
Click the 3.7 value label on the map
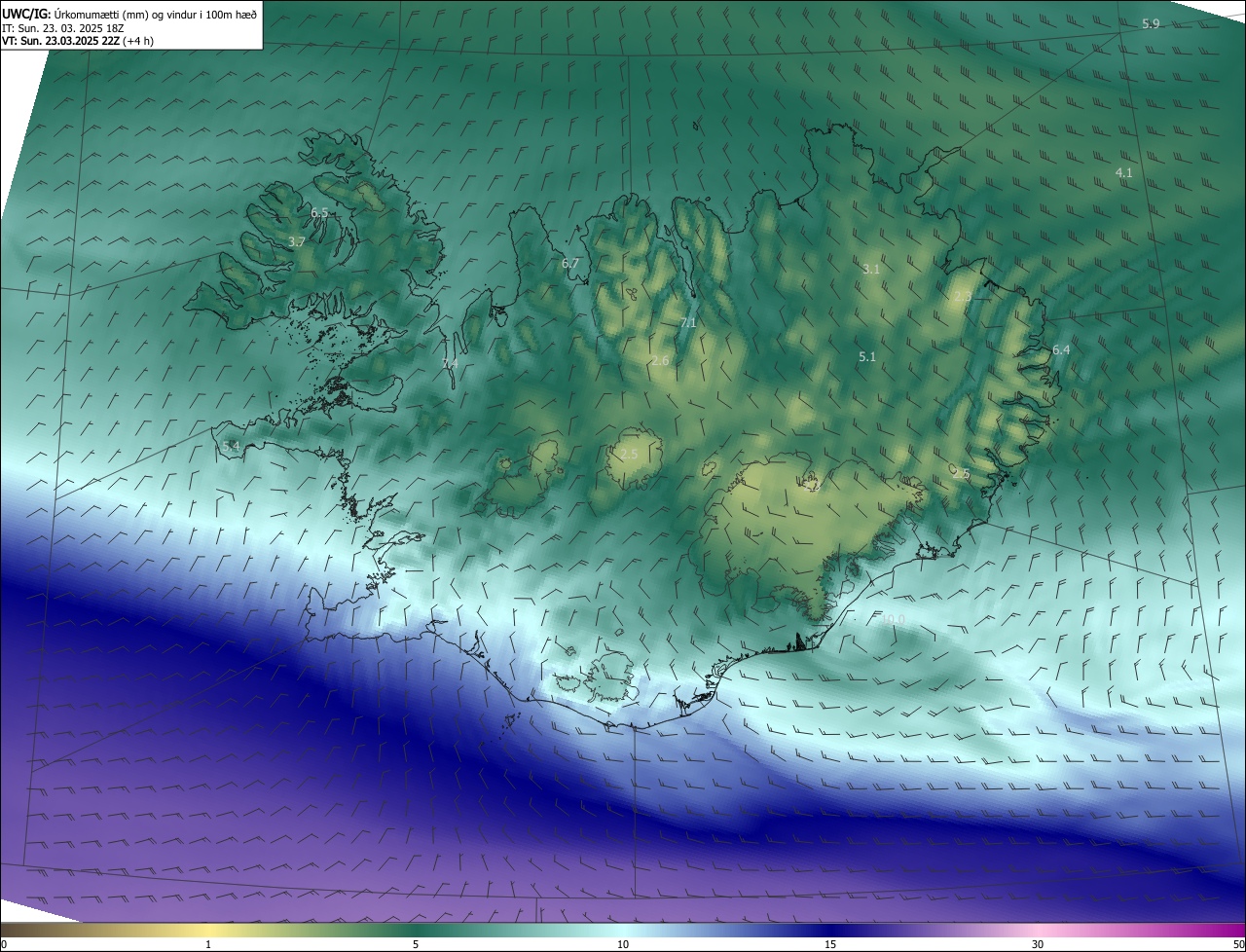297,241
